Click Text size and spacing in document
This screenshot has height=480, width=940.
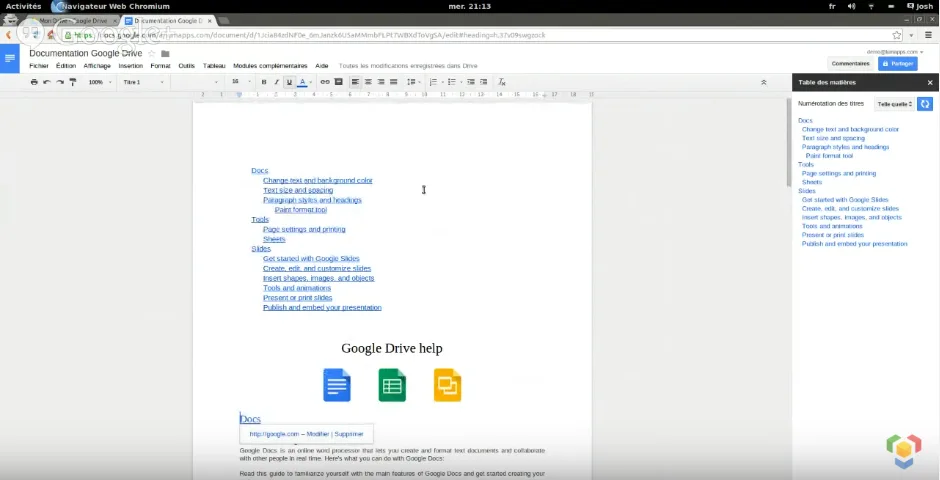click(x=298, y=190)
